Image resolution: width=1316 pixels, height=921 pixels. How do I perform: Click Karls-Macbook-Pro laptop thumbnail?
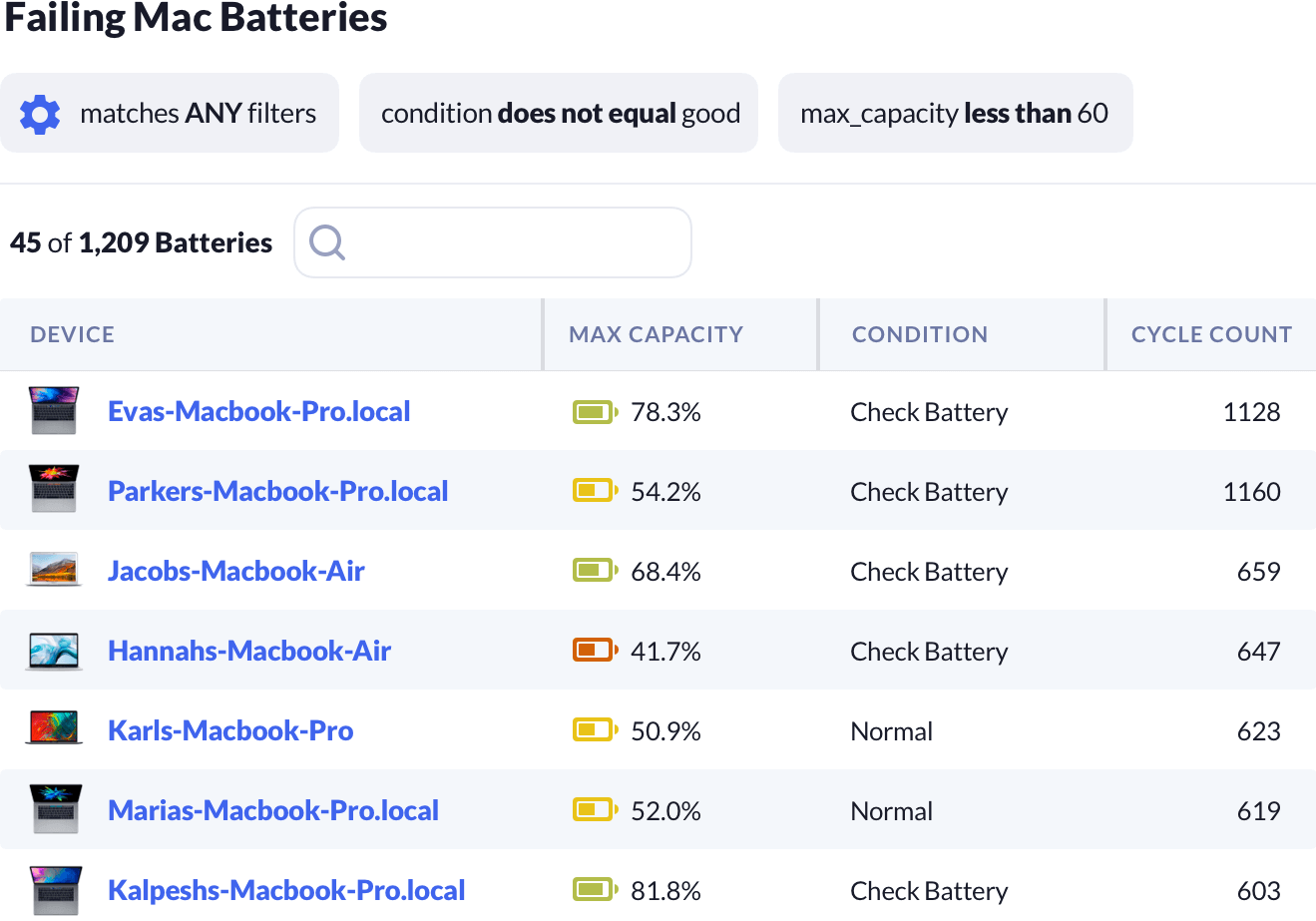pos(54,730)
